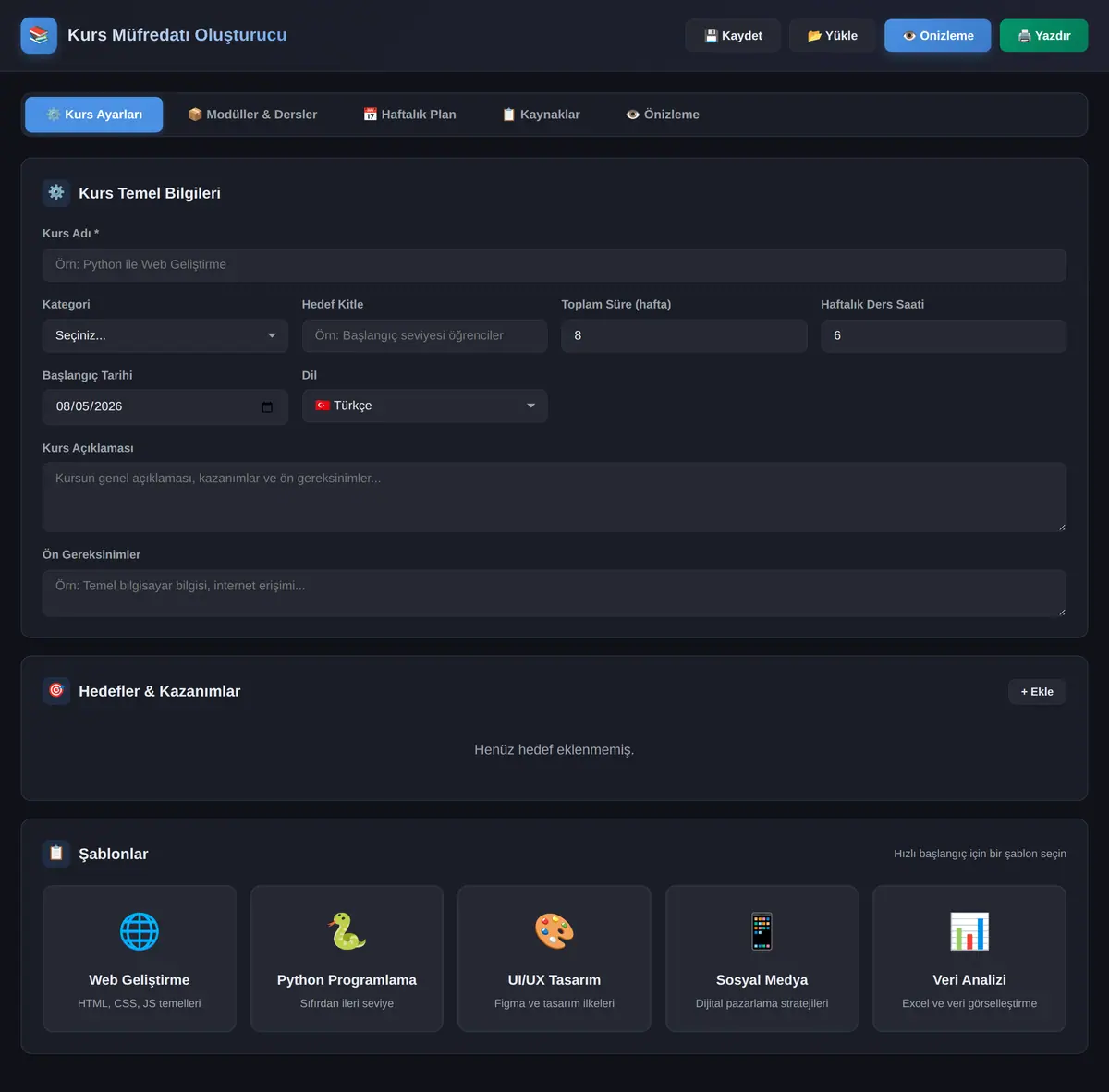The image size is (1109, 1092).
Task: Click the "Henüz hedef eklenmemiş." message
Action: [x=554, y=749]
